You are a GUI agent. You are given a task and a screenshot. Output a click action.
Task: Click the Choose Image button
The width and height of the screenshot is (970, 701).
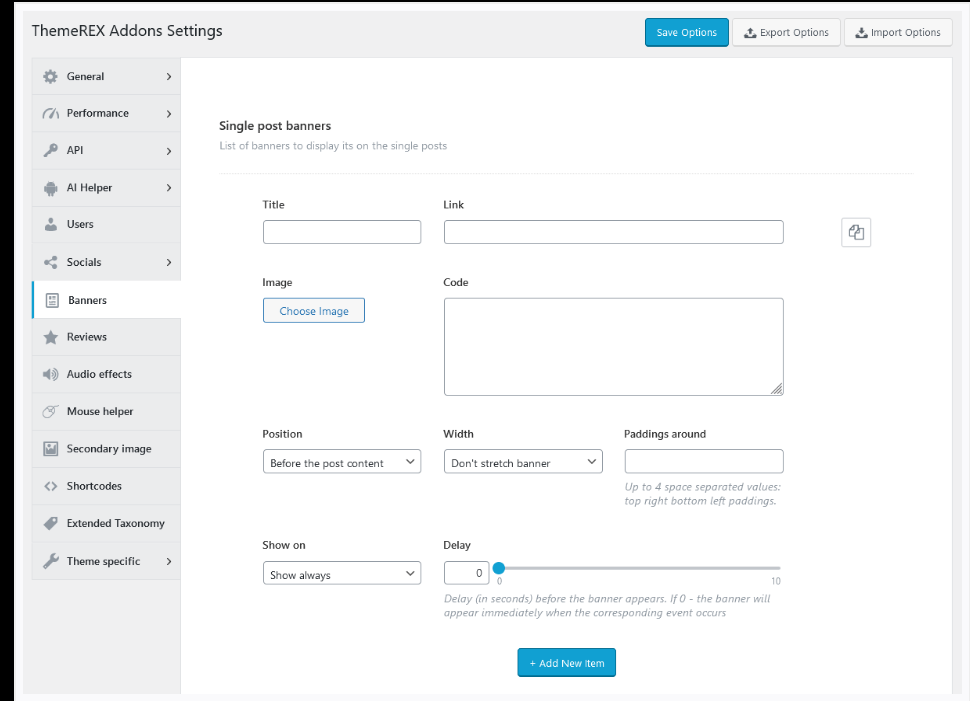(314, 311)
